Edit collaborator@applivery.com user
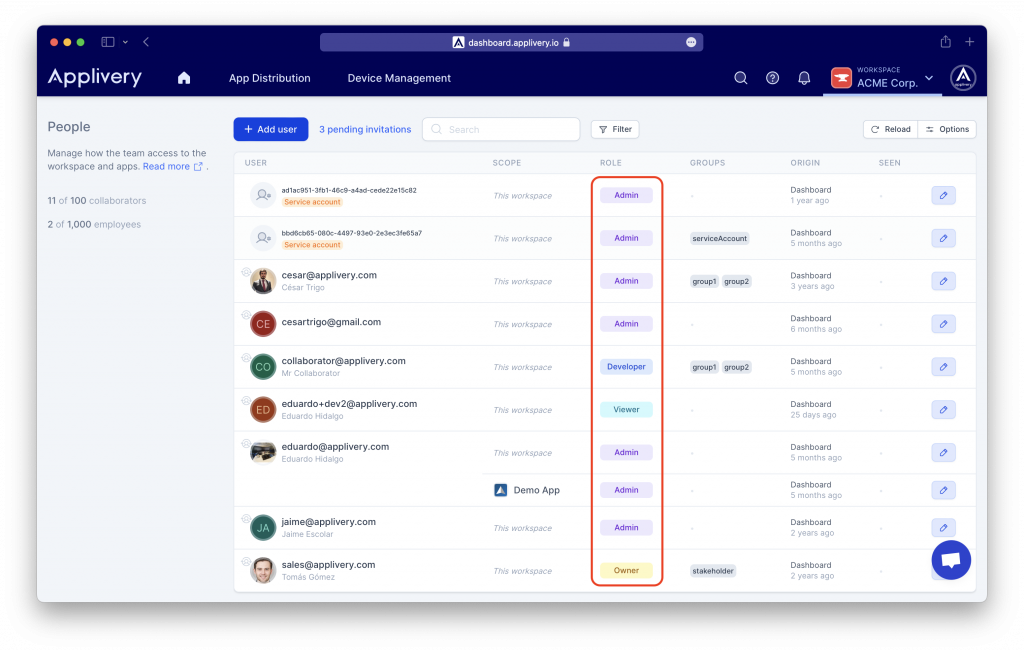Screen dimensions: 1024x651 click(944, 367)
